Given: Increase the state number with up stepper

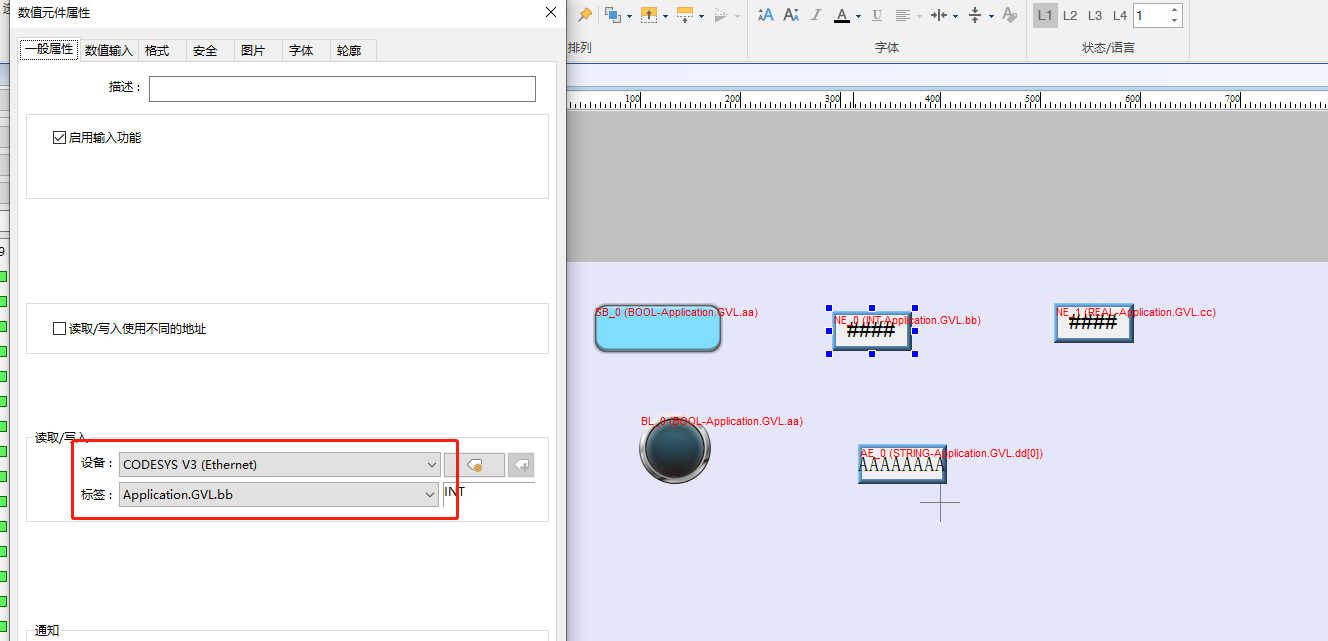Looking at the screenshot, I should [1175, 10].
